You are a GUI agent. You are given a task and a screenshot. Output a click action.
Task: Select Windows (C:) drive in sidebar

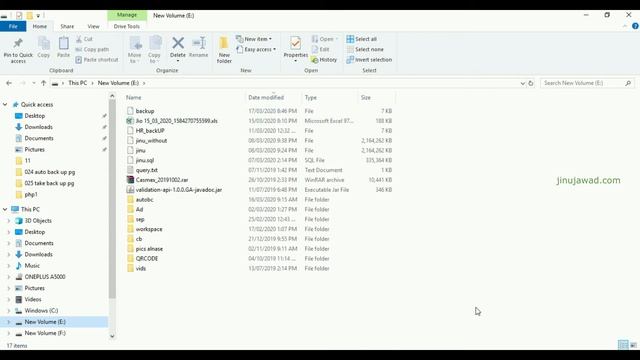click(x=41, y=311)
